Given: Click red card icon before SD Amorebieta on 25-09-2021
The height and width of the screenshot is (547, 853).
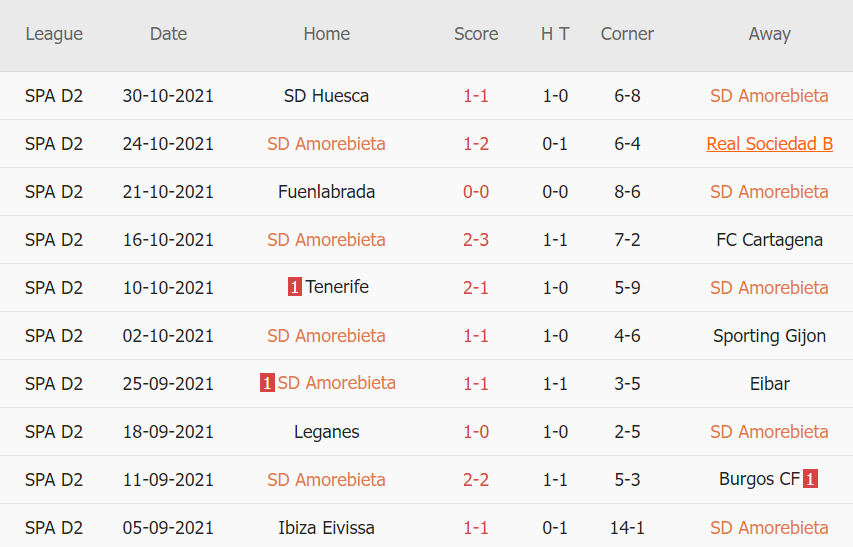Looking at the screenshot, I should [x=267, y=383].
